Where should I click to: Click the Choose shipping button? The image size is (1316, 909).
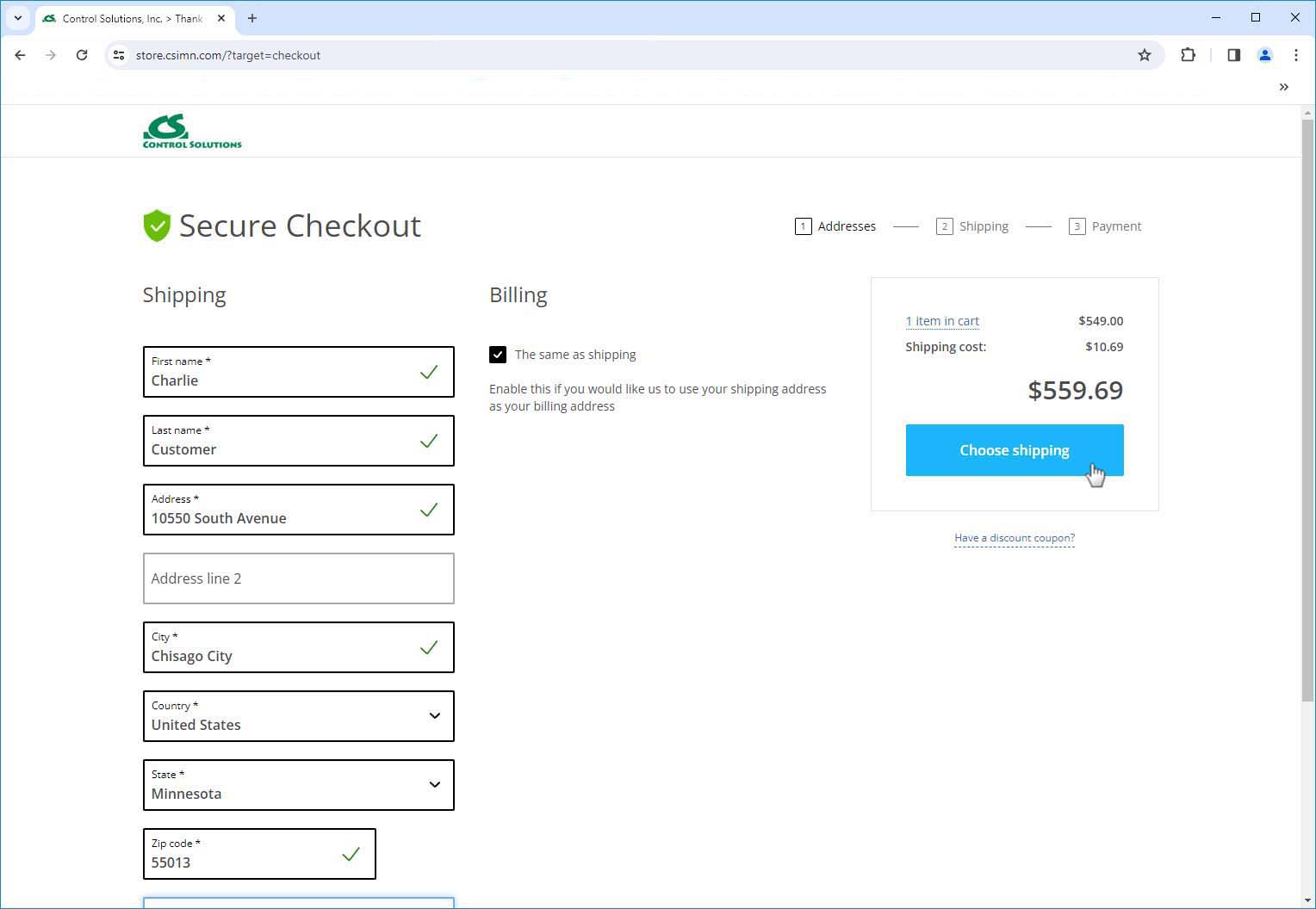[x=1014, y=450]
